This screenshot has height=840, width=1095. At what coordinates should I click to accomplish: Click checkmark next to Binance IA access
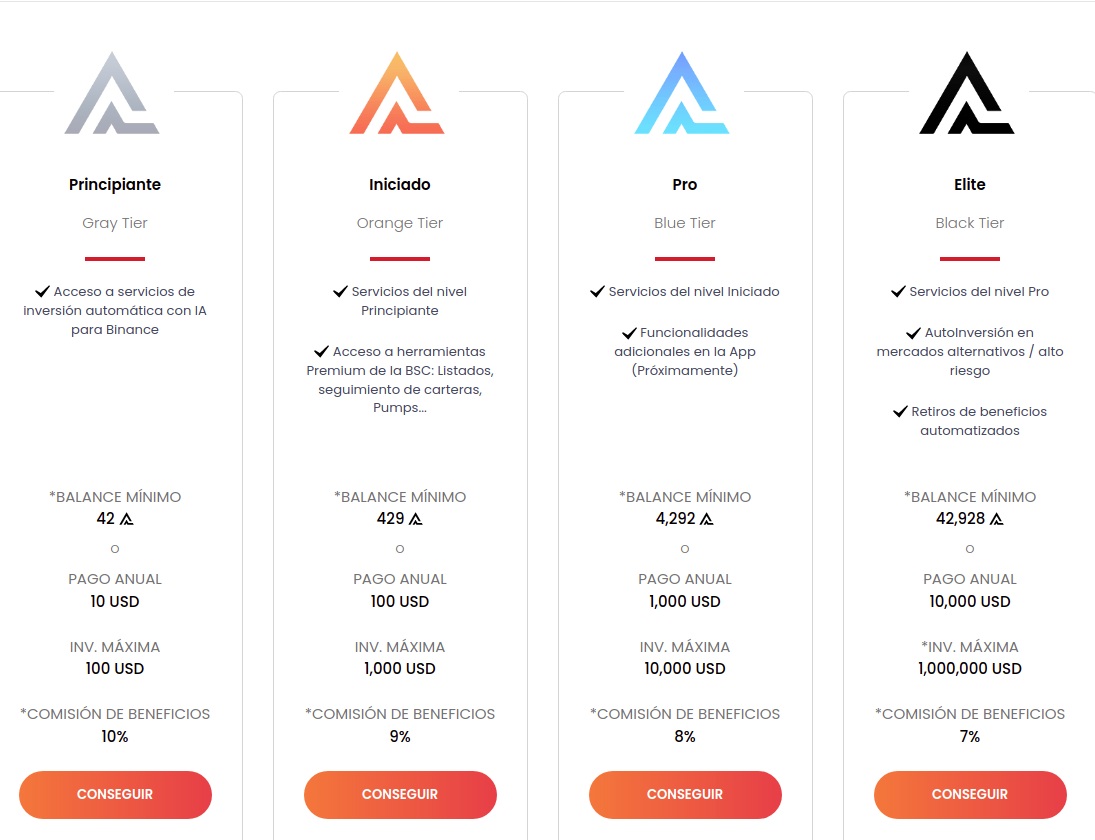click(42, 292)
